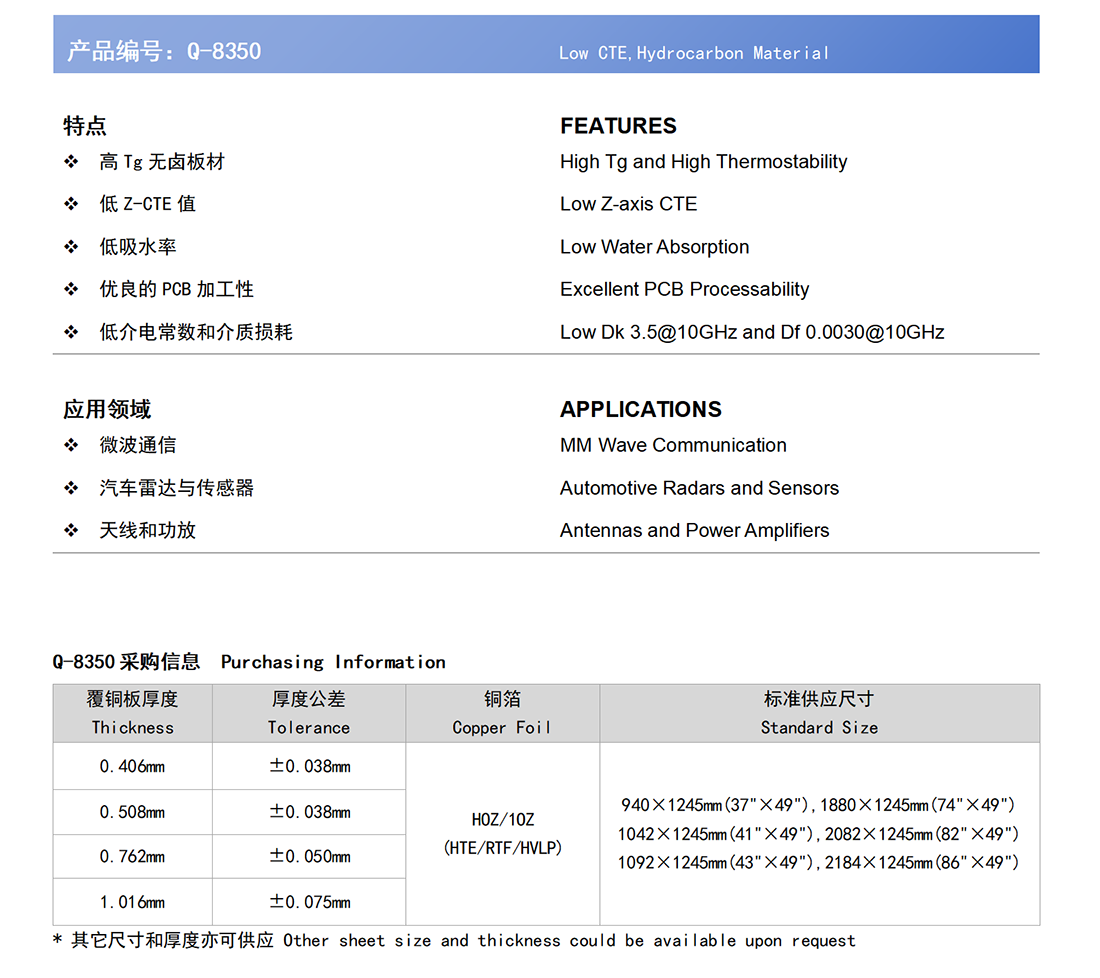Click the diamond bullet beside 低介电常数和介质损耗
1100x978 pixels.
[71, 332]
